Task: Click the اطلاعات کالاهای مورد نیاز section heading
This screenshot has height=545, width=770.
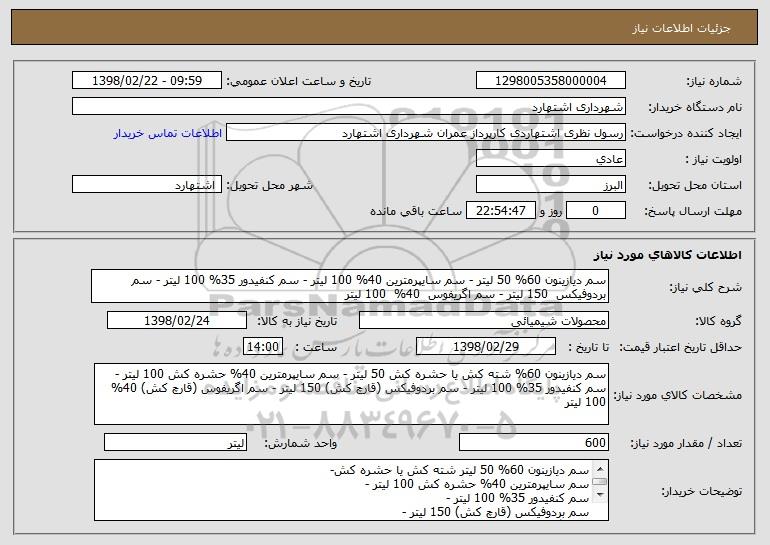Action: click(x=667, y=255)
